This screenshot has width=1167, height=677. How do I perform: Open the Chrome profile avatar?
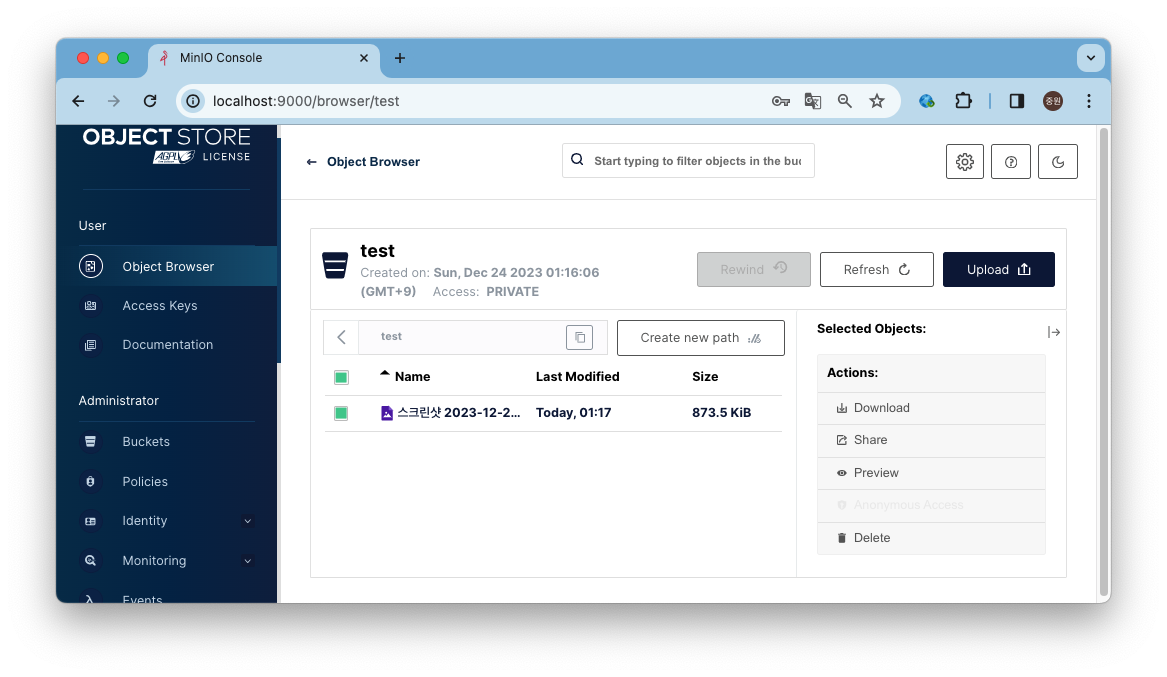(x=1052, y=101)
